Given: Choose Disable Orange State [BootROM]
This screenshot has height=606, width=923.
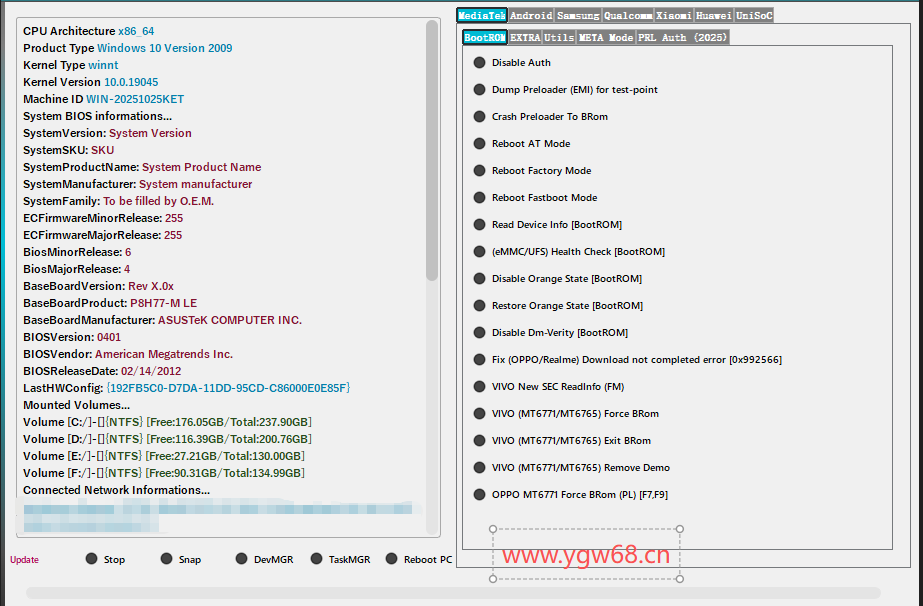Looking at the screenshot, I should pyautogui.click(x=558, y=279).
